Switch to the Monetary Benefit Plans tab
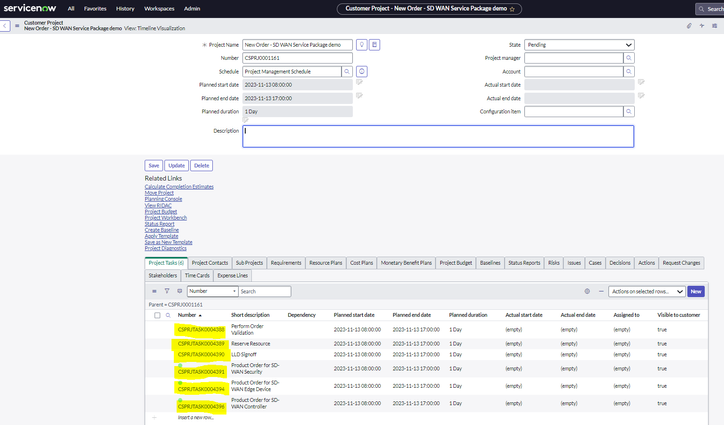 click(x=406, y=263)
